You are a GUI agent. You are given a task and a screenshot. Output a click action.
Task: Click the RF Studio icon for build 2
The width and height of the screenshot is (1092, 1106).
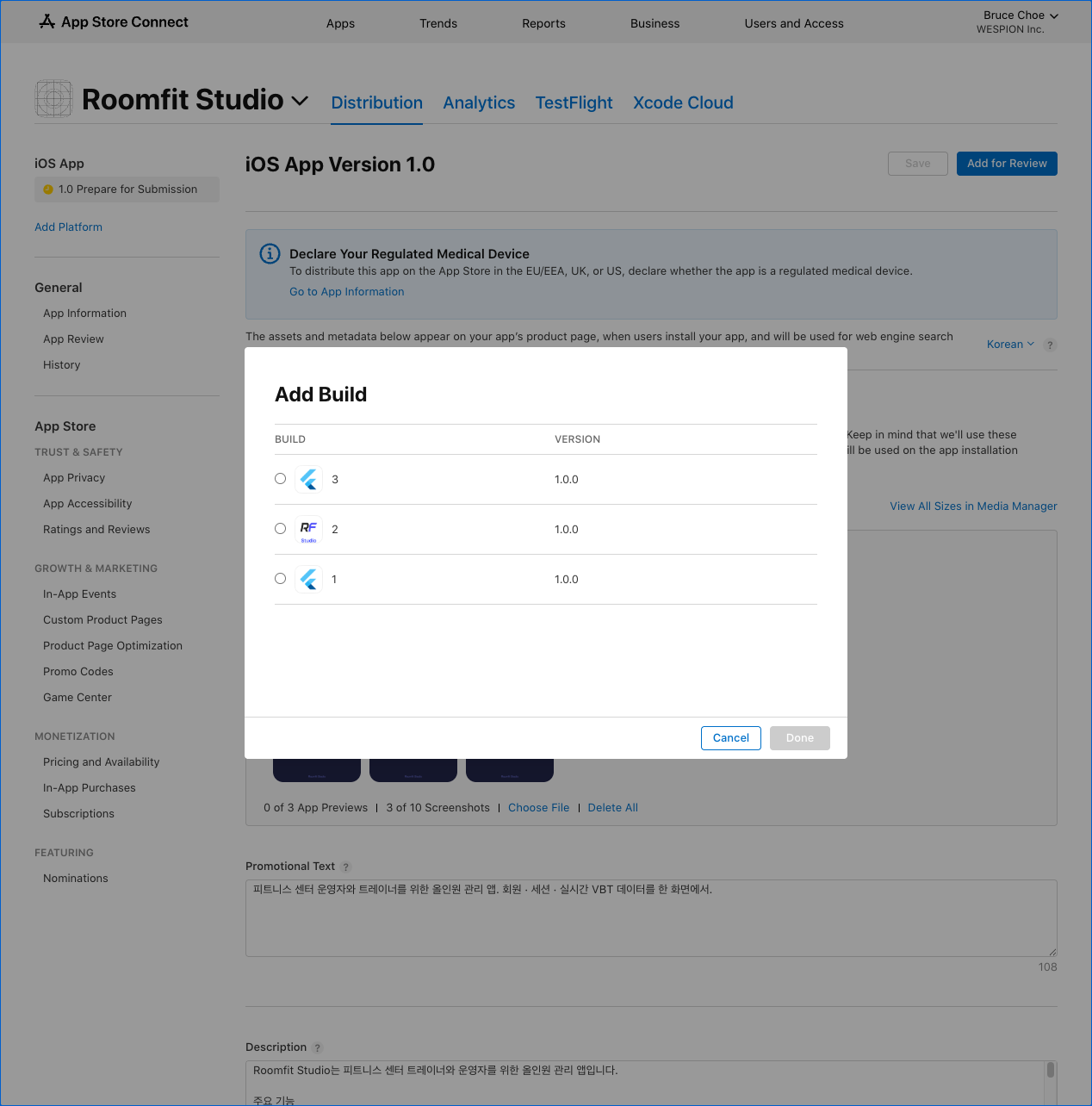click(x=308, y=530)
